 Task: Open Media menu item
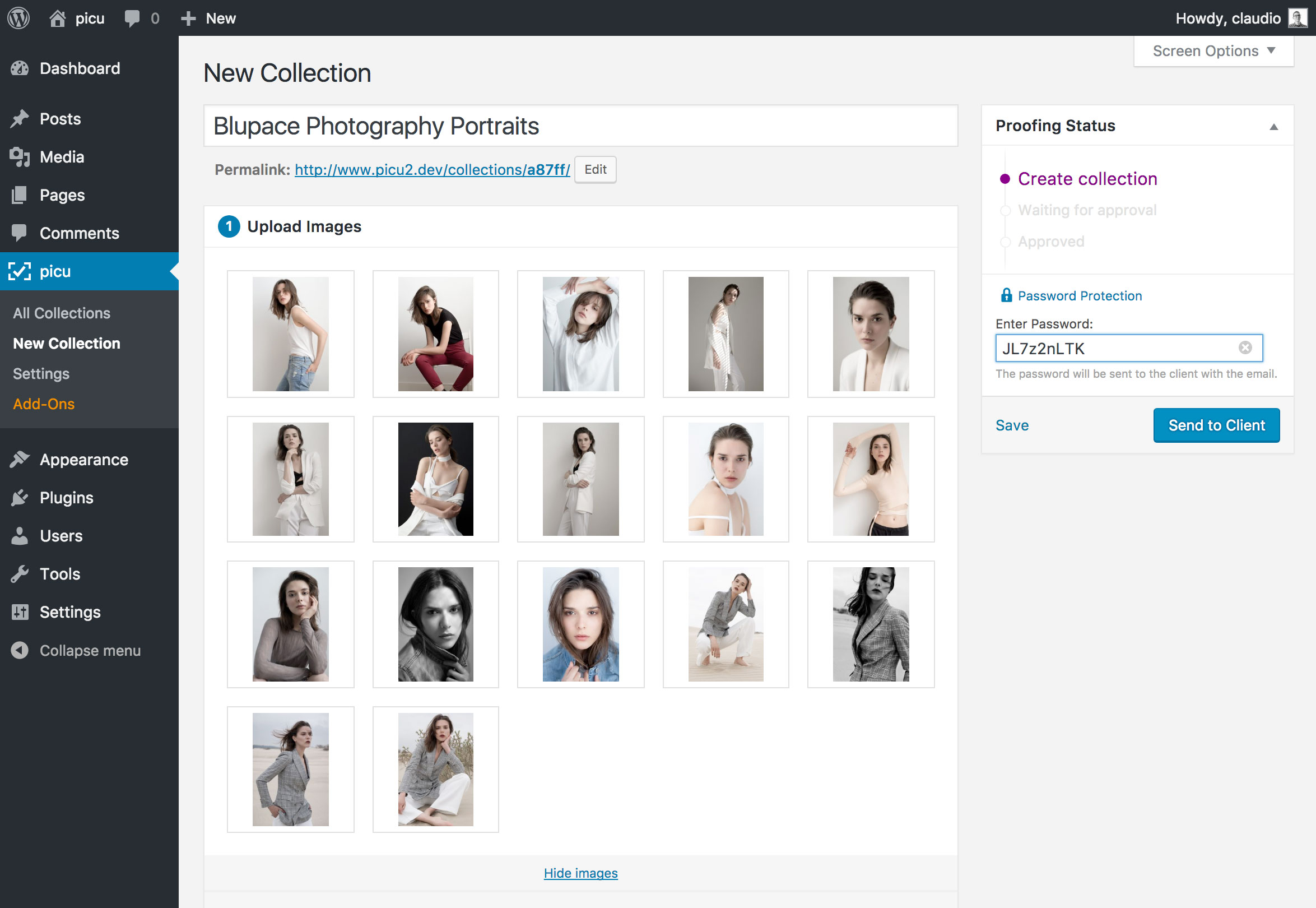click(89, 157)
